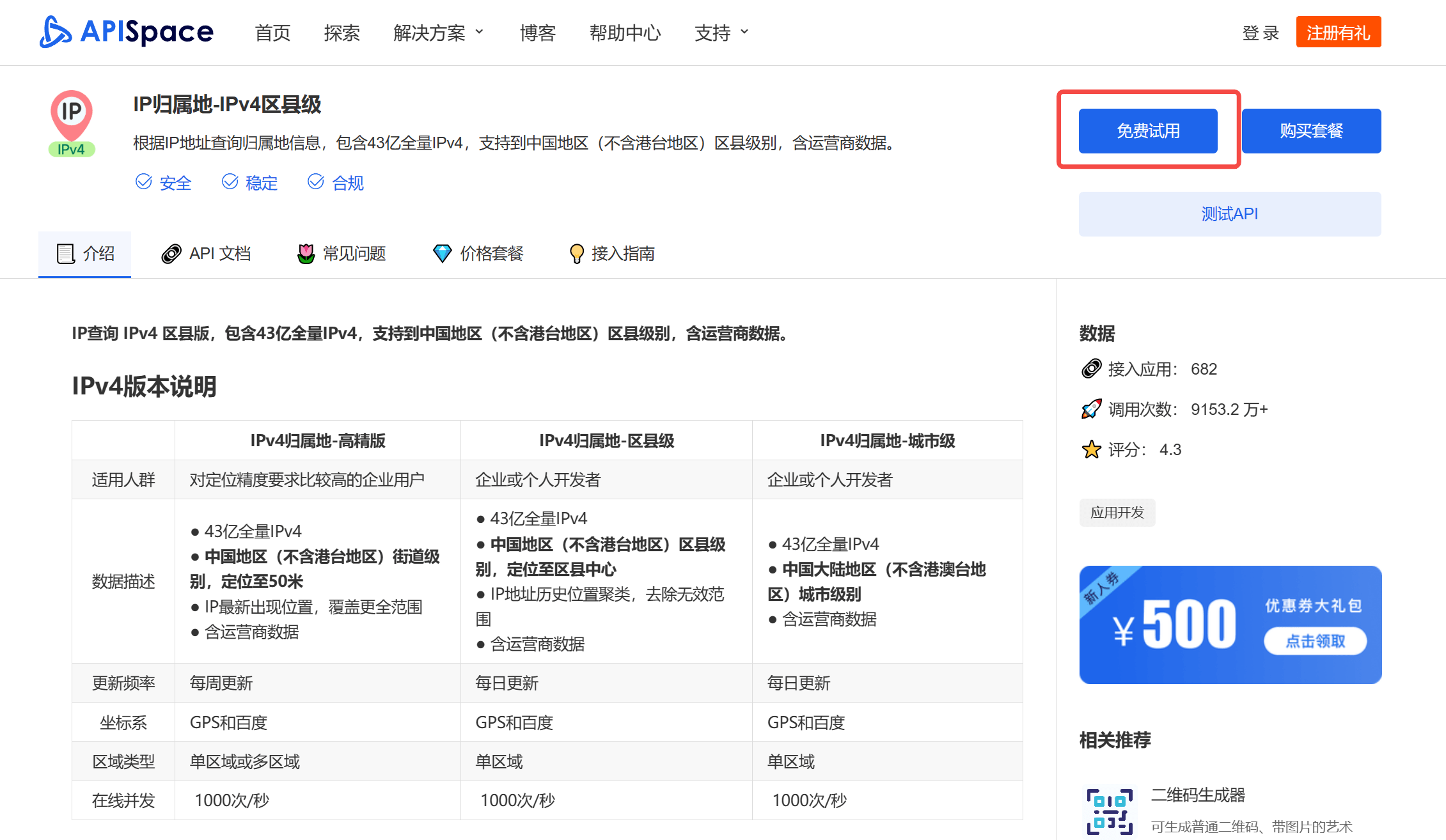This screenshot has height=840, width=1446.
Task: Switch to the 常见问题 tab
Action: pos(342,254)
